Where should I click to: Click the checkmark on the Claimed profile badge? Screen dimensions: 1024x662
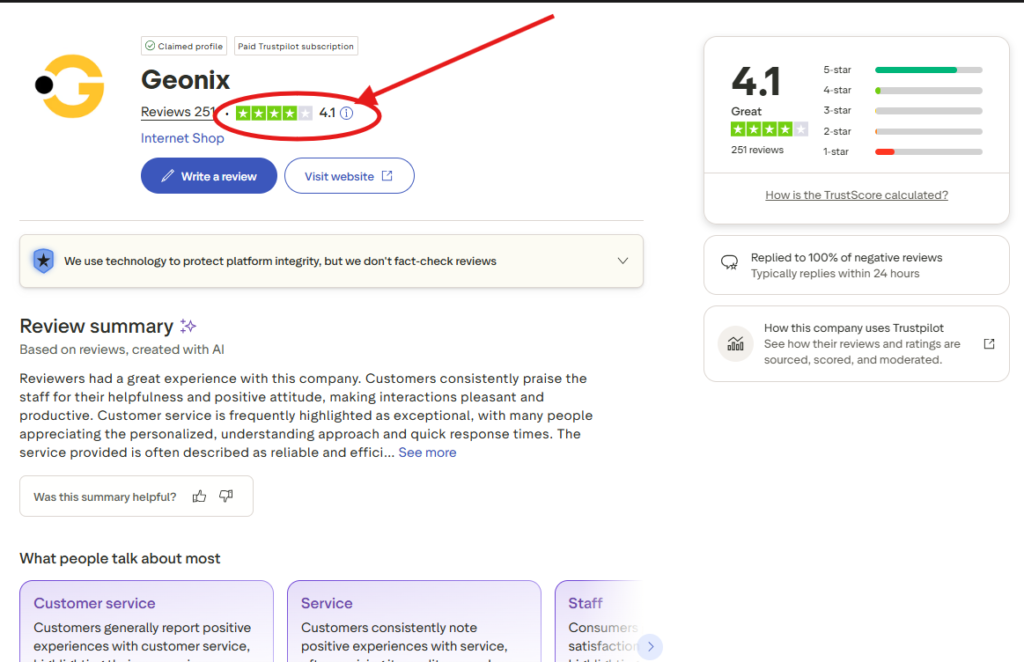point(150,45)
